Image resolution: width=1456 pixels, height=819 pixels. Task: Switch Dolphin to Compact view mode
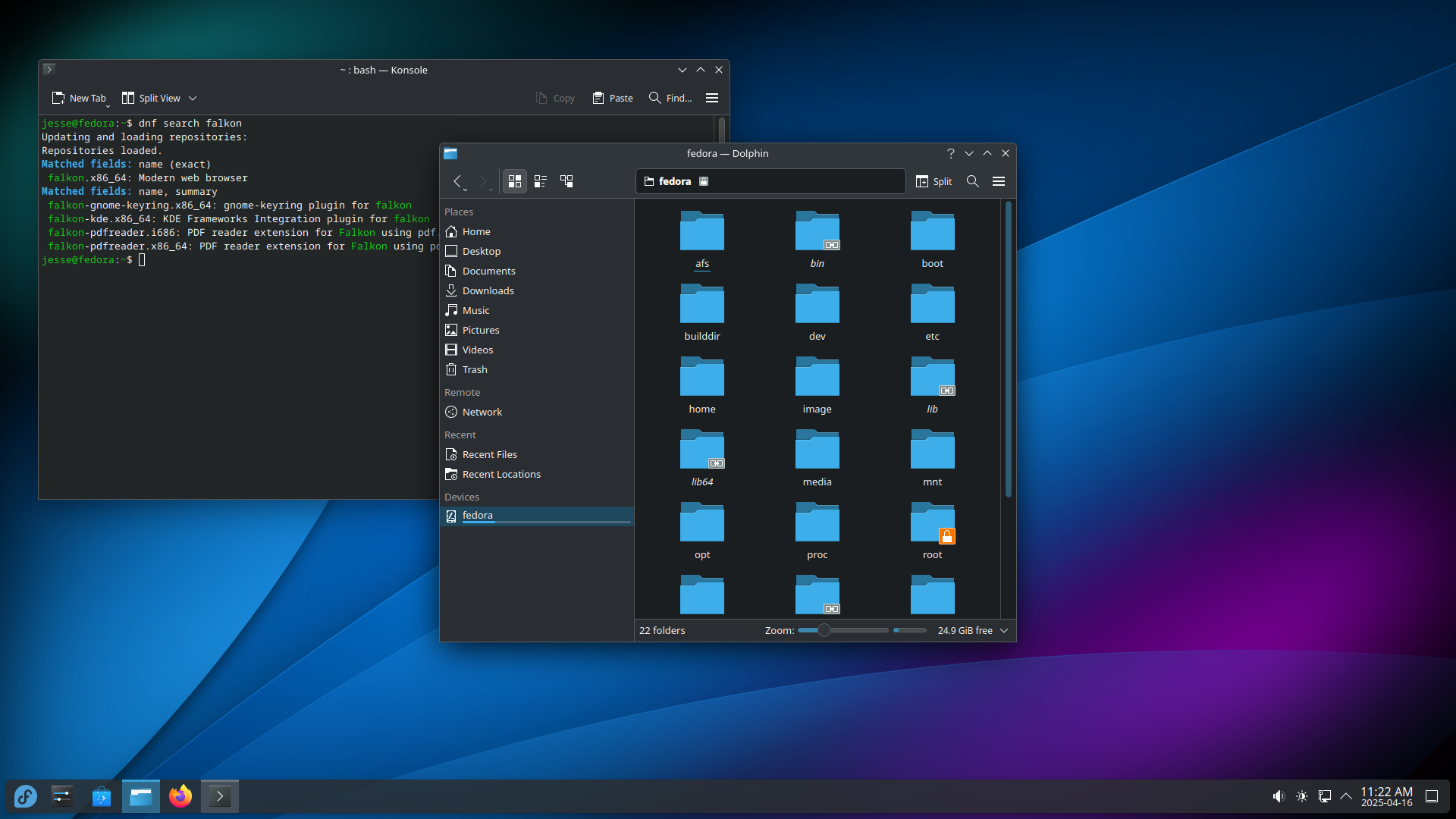pyautogui.click(x=541, y=181)
